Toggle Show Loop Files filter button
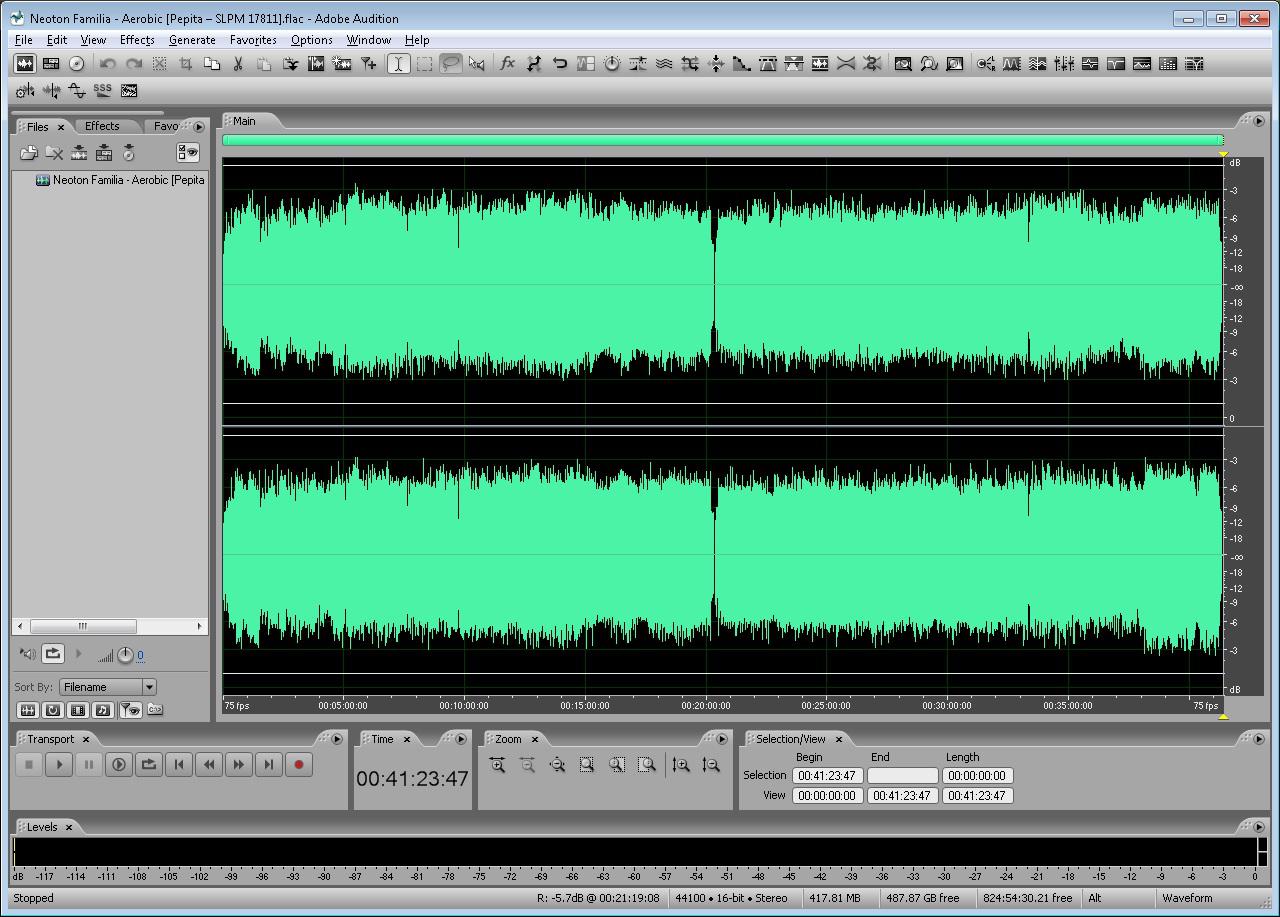The image size is (1280, 917). point(53,710)
